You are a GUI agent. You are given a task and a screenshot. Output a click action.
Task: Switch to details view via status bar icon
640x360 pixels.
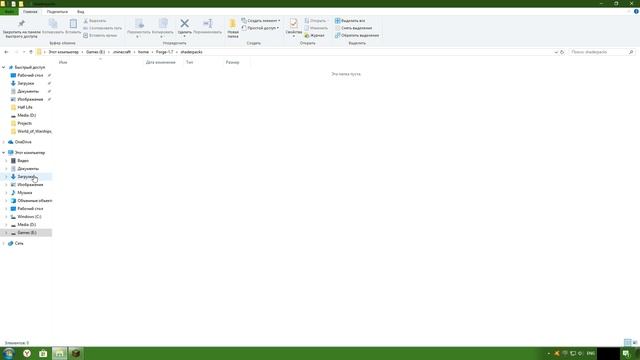pos(628,342)
